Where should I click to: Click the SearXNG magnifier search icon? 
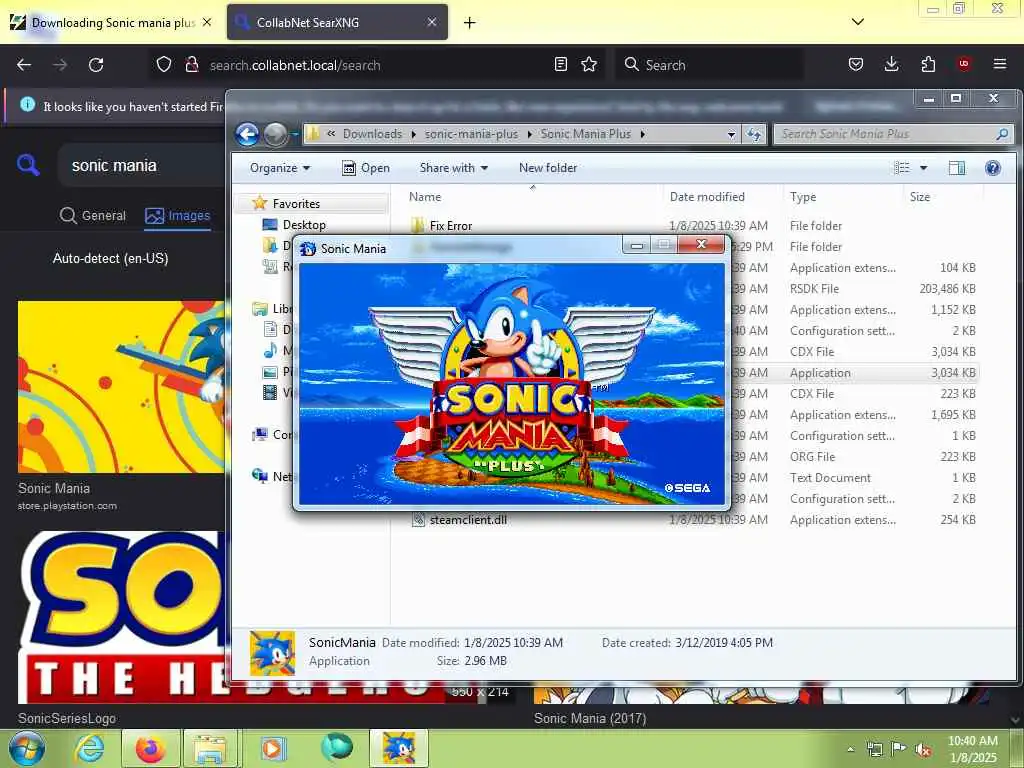(28, 165)
